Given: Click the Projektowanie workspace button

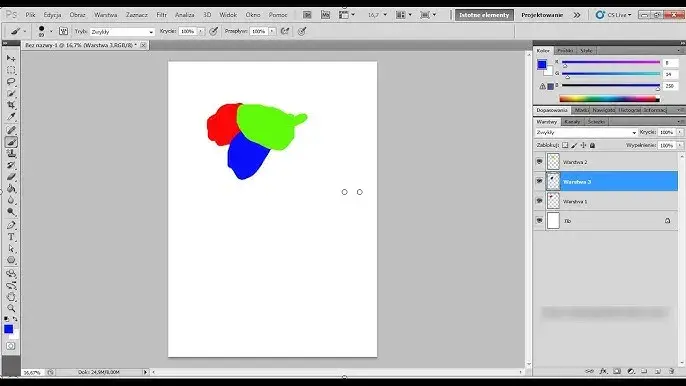Looking at the screenshot, I should 542,15.
